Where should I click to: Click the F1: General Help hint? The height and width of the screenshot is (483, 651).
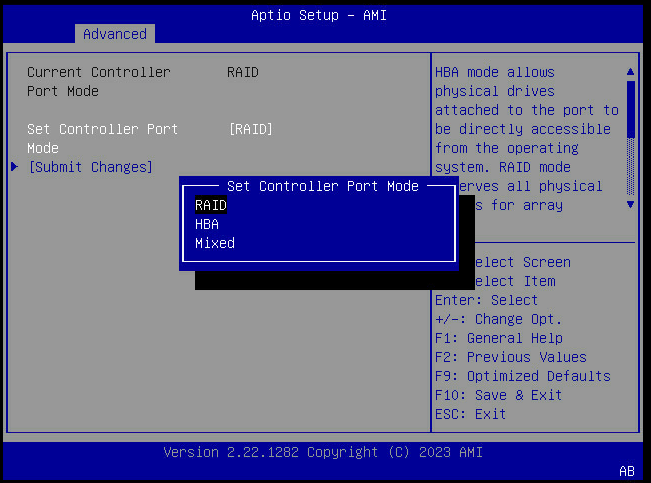pos(498,338)
